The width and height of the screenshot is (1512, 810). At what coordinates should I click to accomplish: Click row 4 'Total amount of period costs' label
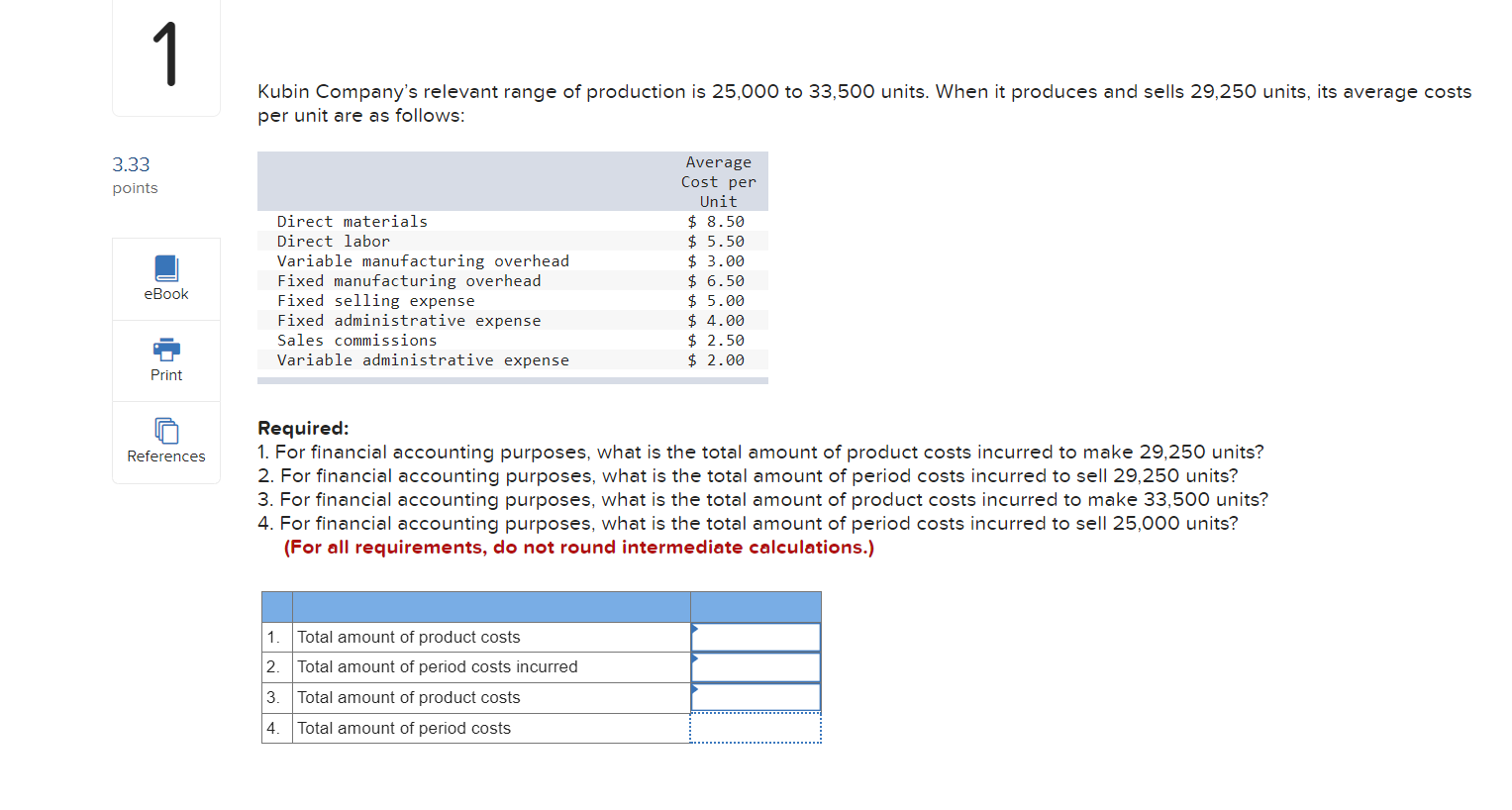click(x=404, y=728)
